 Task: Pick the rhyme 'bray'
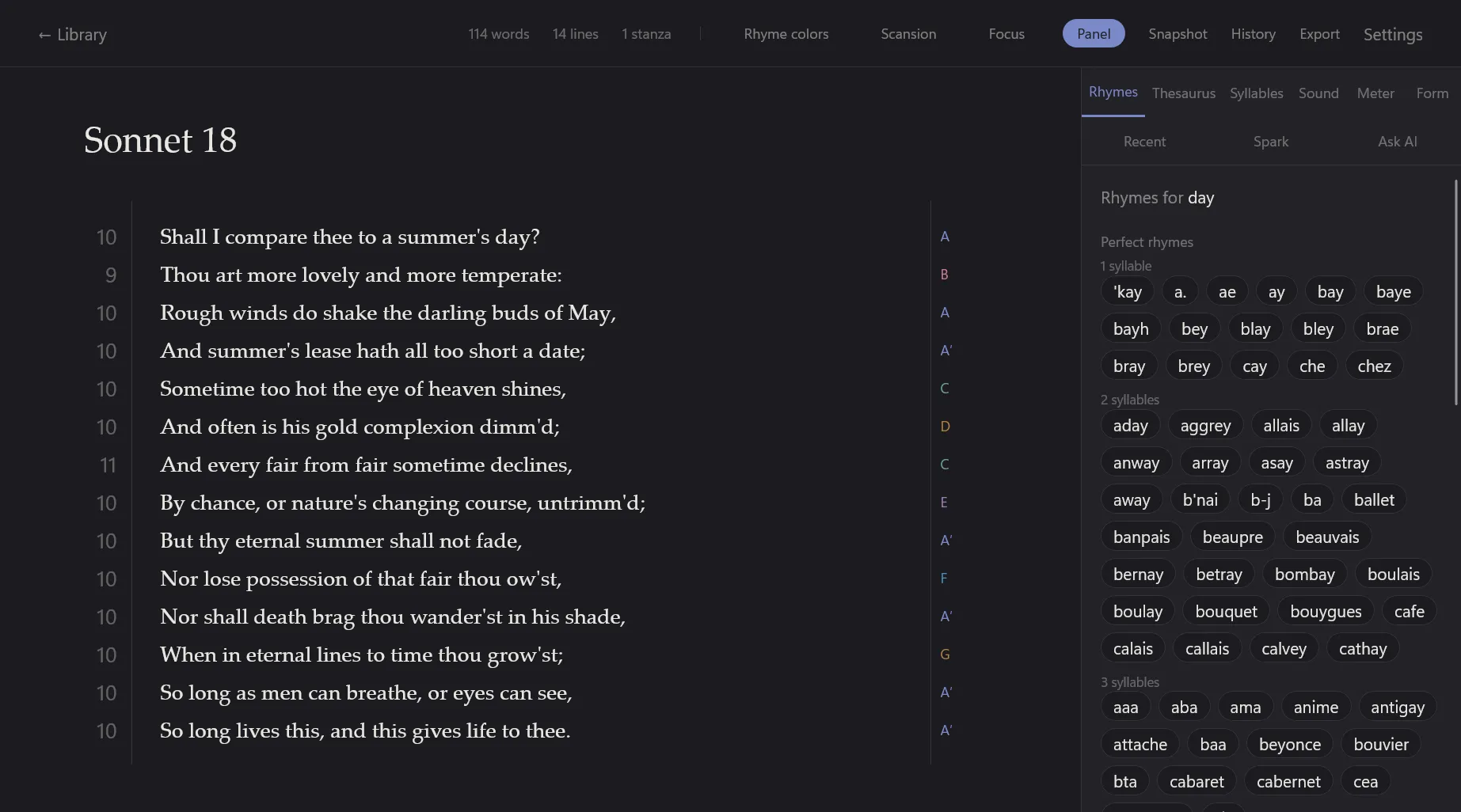click(1129, 366)
